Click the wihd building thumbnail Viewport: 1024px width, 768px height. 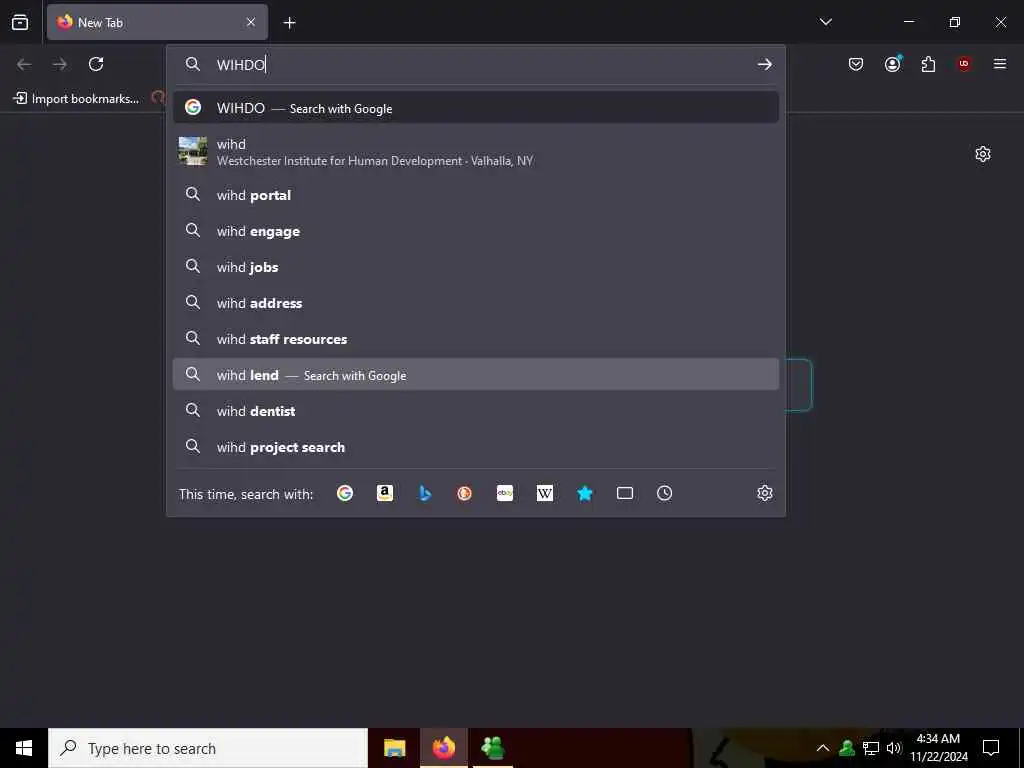(x=193, y=151)
